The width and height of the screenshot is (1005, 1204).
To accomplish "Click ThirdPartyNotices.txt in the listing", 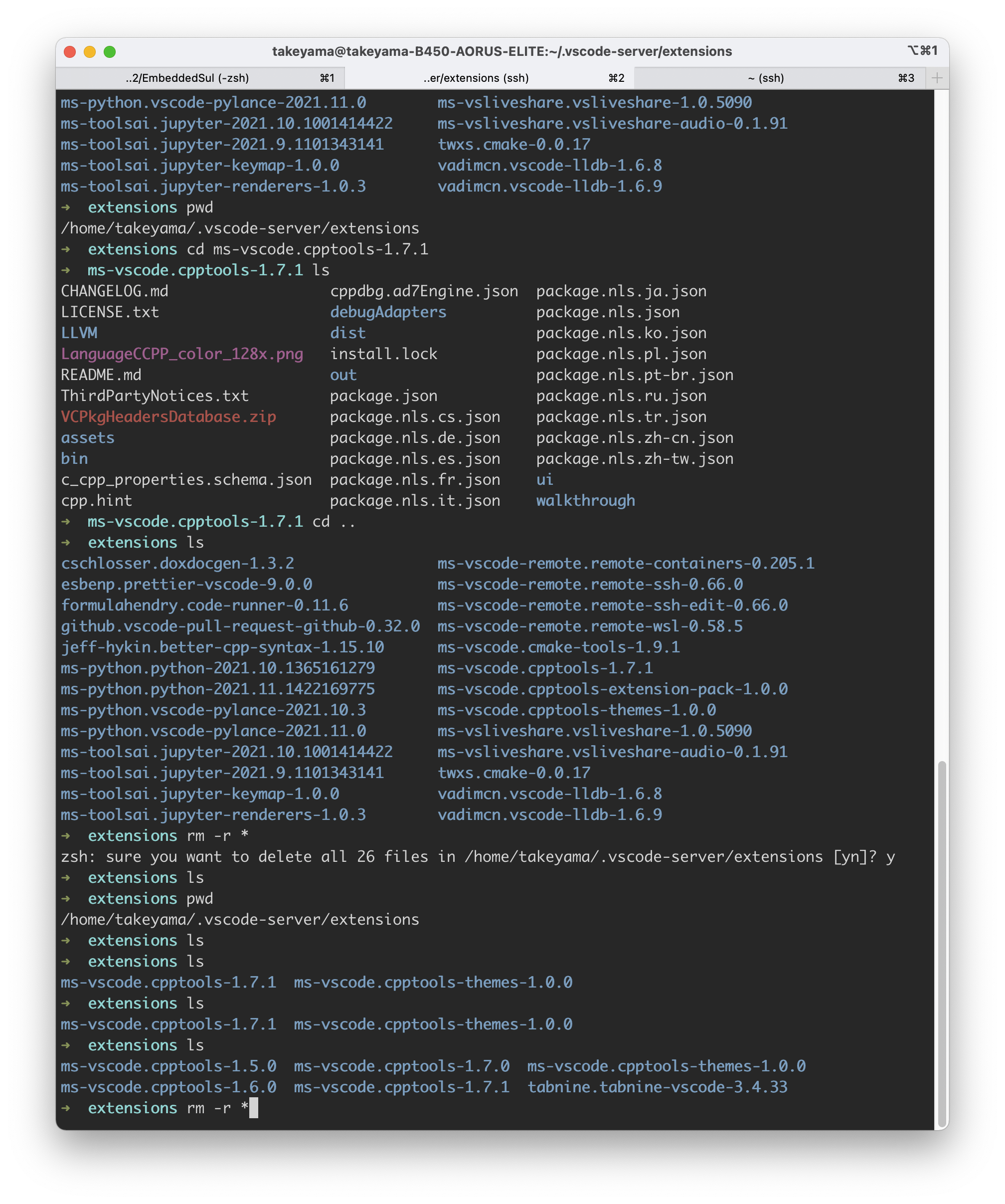I will click(155, 396).
